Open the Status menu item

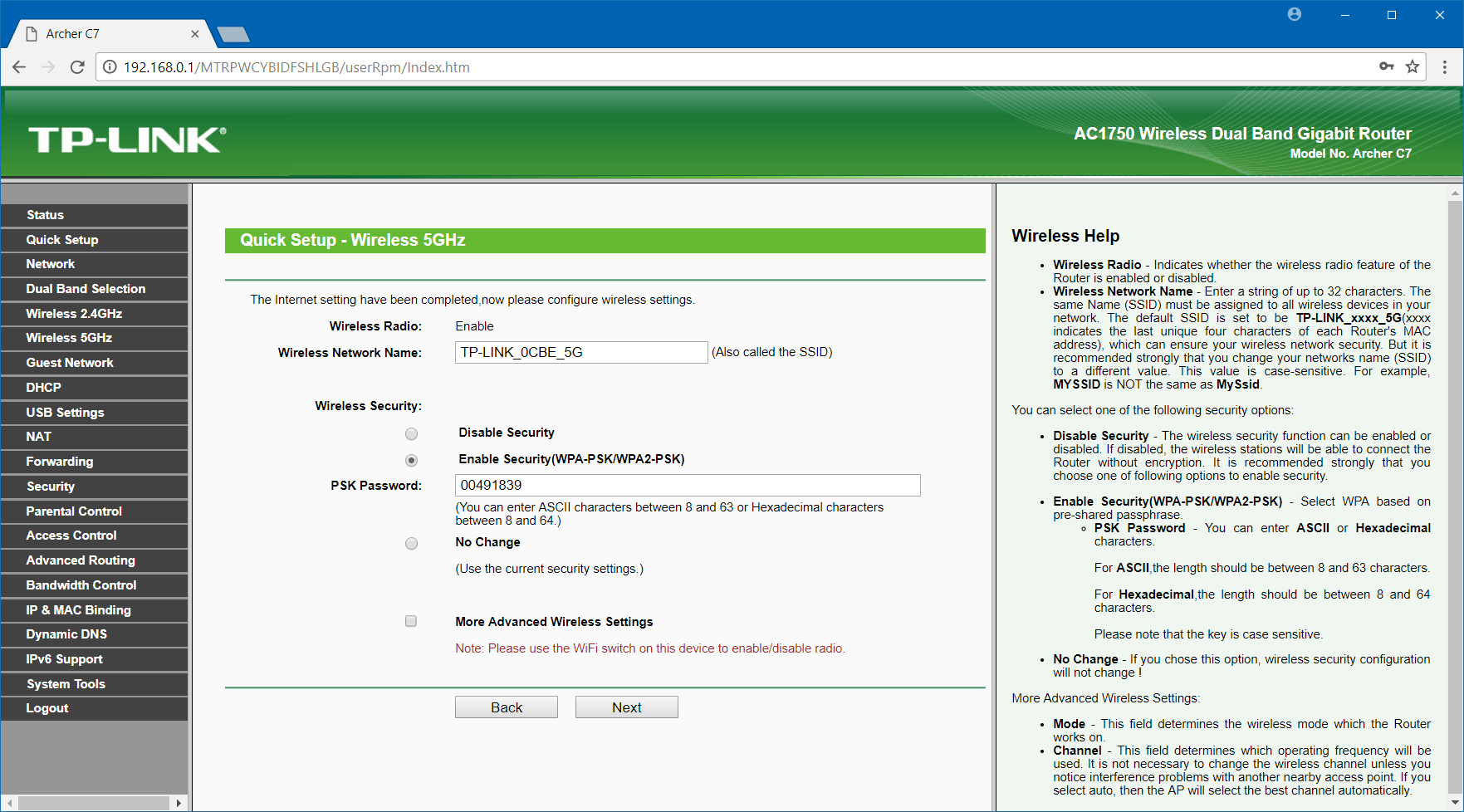[95, 215]
